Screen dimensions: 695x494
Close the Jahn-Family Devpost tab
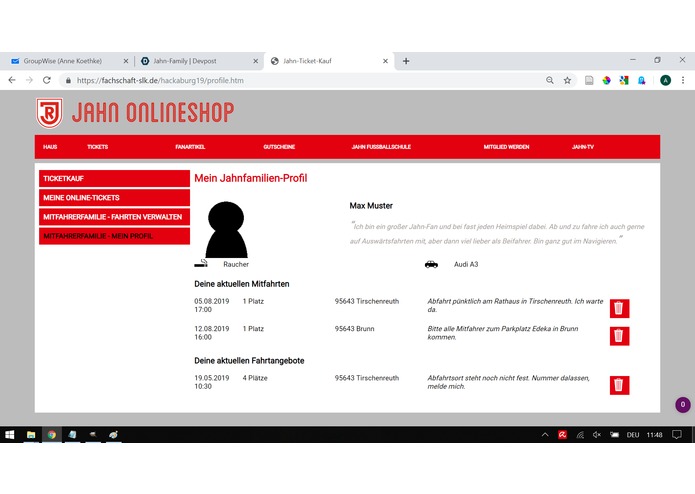pyautogui.click(x=256, y=61)
